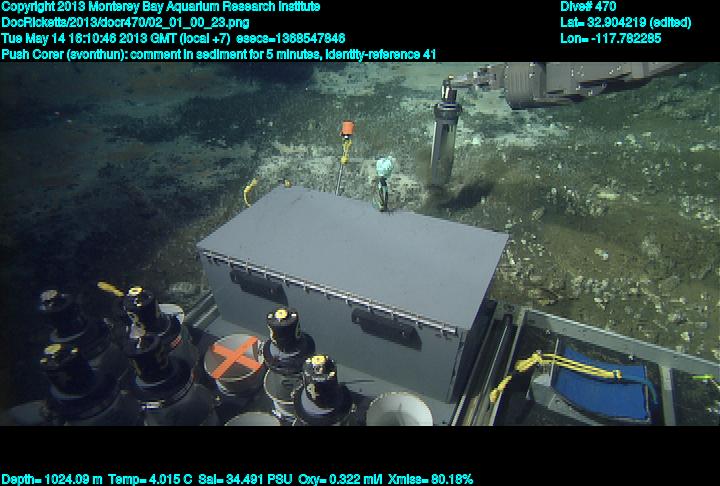Click the orange X marked core tube lid
Image resolution: width=720 pixels, height=486 pixels.
[234, 357]
